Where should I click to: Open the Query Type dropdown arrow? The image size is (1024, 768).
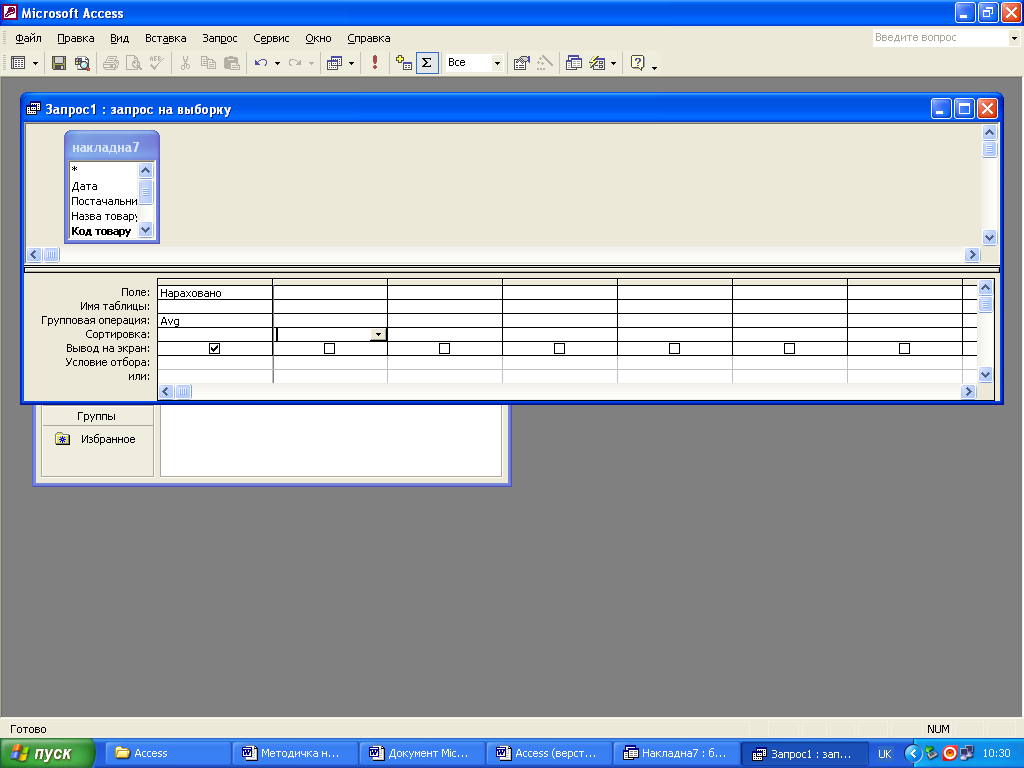[351, 63]
